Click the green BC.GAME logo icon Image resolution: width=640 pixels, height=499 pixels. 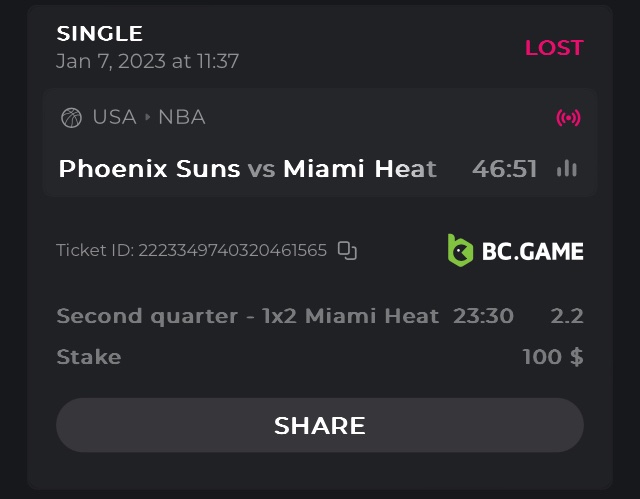click(460, 250)
